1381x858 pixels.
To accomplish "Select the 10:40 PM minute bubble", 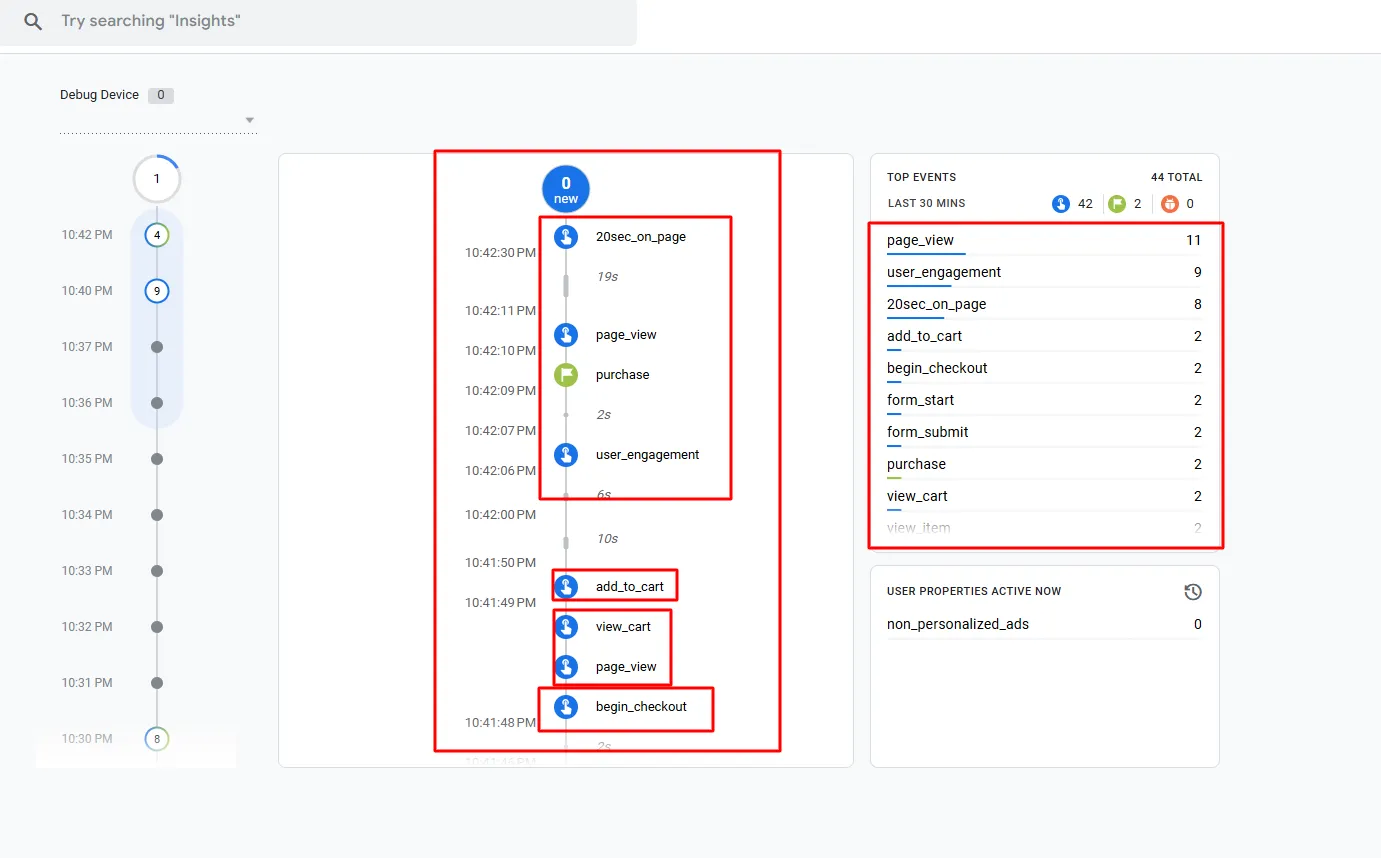I will pyautogui.click(x=157, y=291).
